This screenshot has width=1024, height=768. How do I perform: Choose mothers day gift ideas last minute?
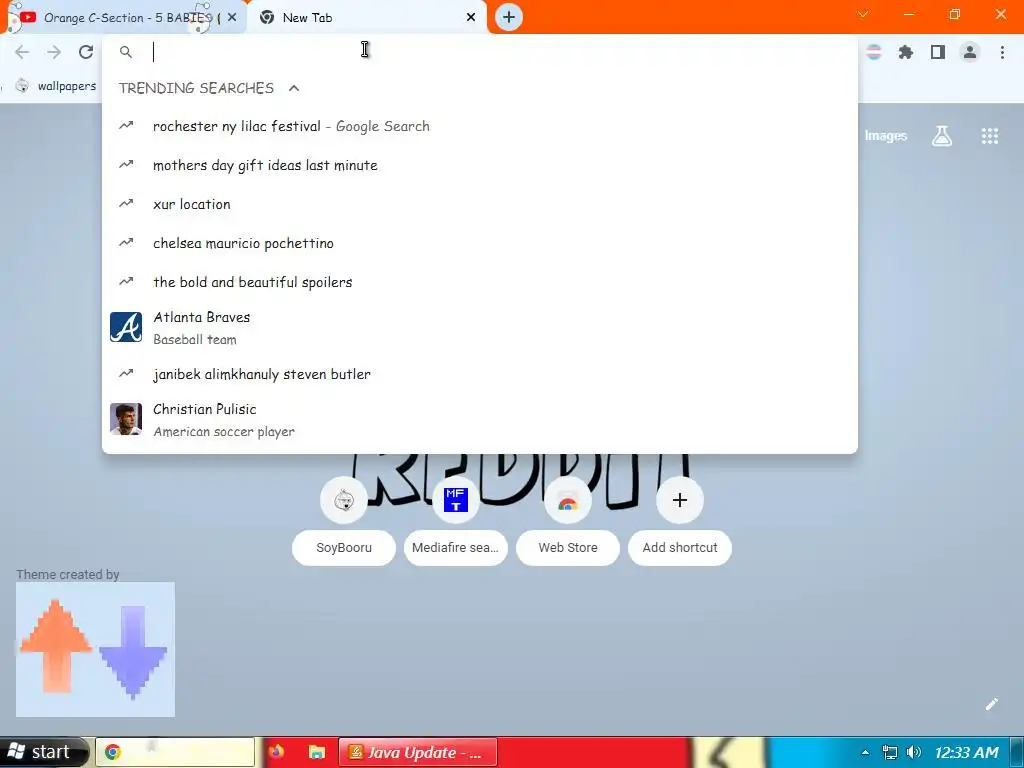pyautogui.click(x=479, y=165)
